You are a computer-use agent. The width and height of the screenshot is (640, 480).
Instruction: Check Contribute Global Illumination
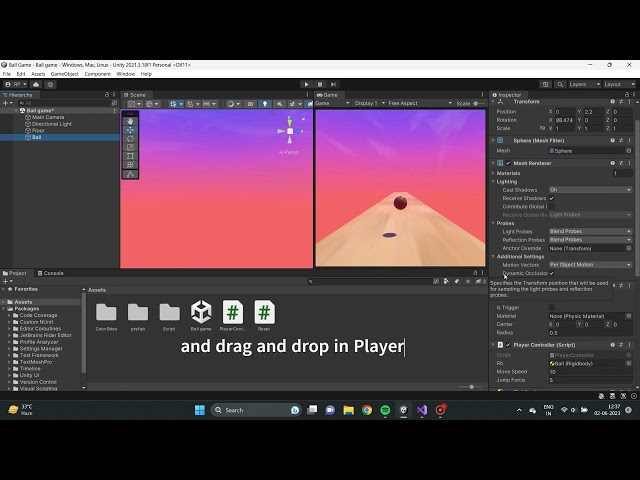point(551,207)
